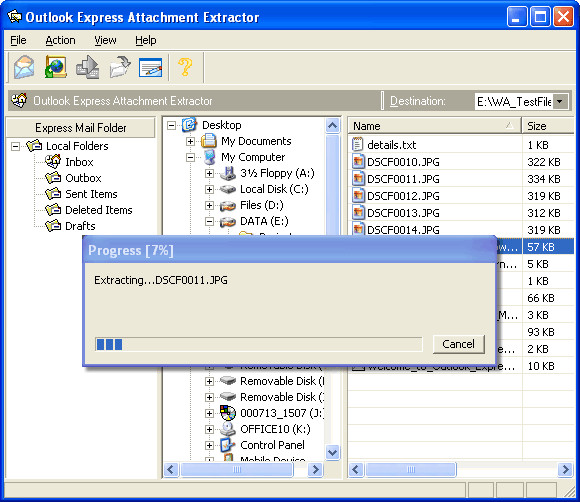The height and width of the screenshot is (502, 580).
Task: Open the View menu
Action: point(105,40)
